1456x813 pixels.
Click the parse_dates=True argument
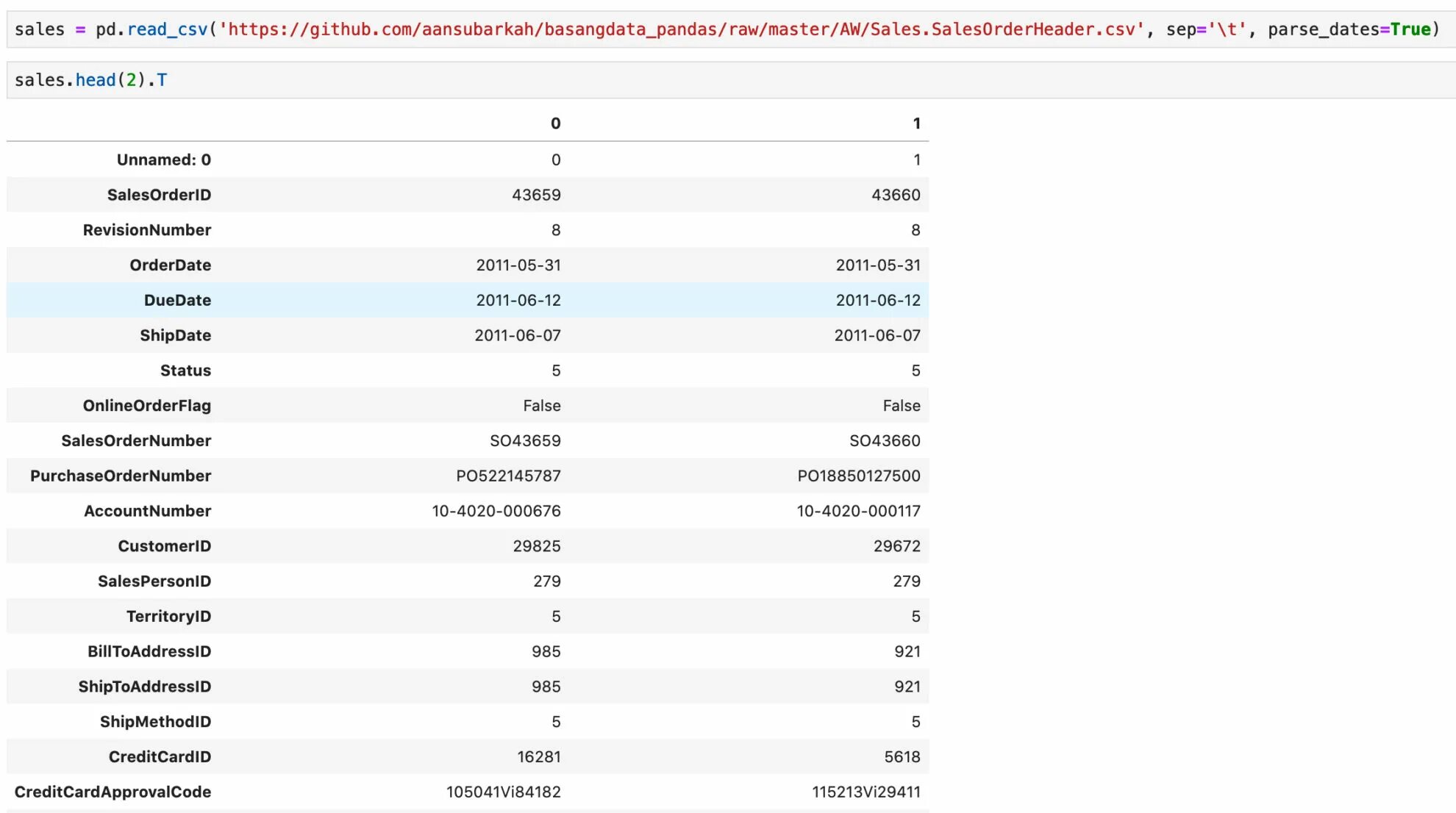coord(1349,29)
